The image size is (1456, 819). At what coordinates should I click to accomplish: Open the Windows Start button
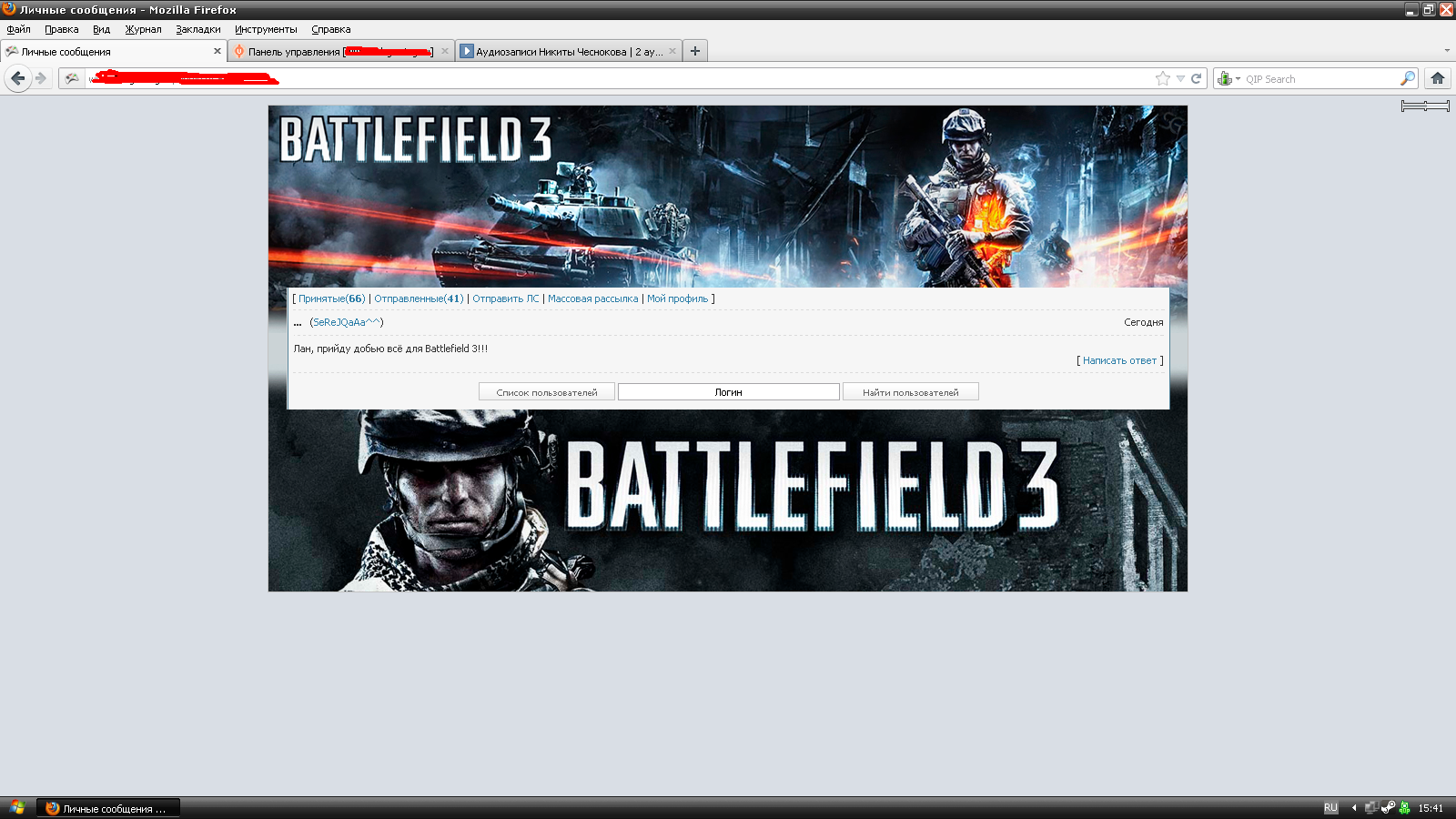tap(16, 807)
